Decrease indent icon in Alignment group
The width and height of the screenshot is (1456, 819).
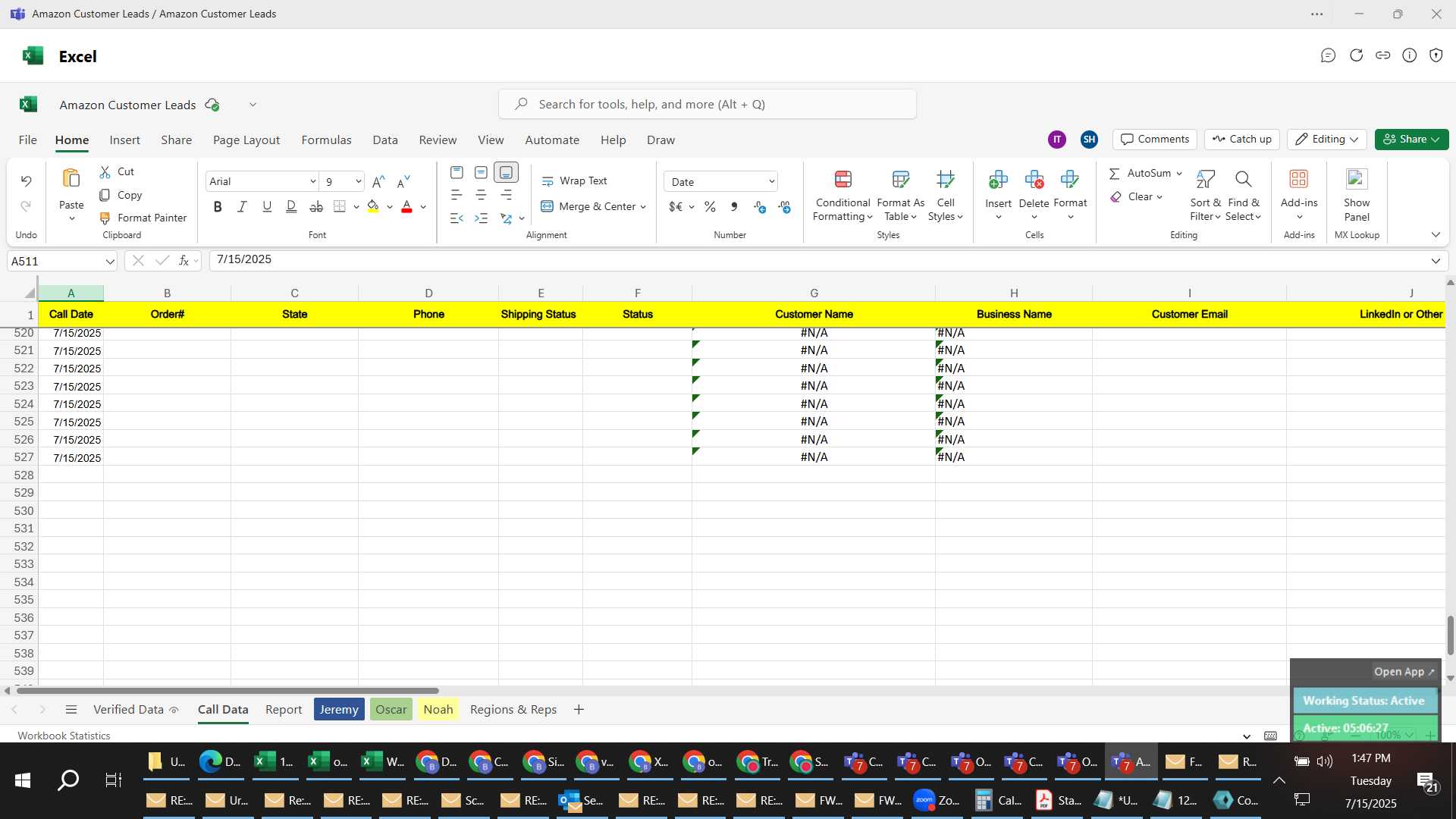[x=457, y=218]
